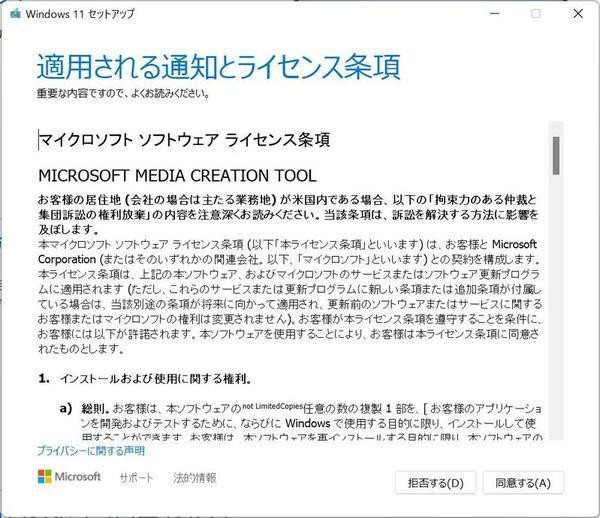Image resolution: width=600 pixels, height=518 pixels.
Task: Click the clause text 総則。
Action: (96, 409)
